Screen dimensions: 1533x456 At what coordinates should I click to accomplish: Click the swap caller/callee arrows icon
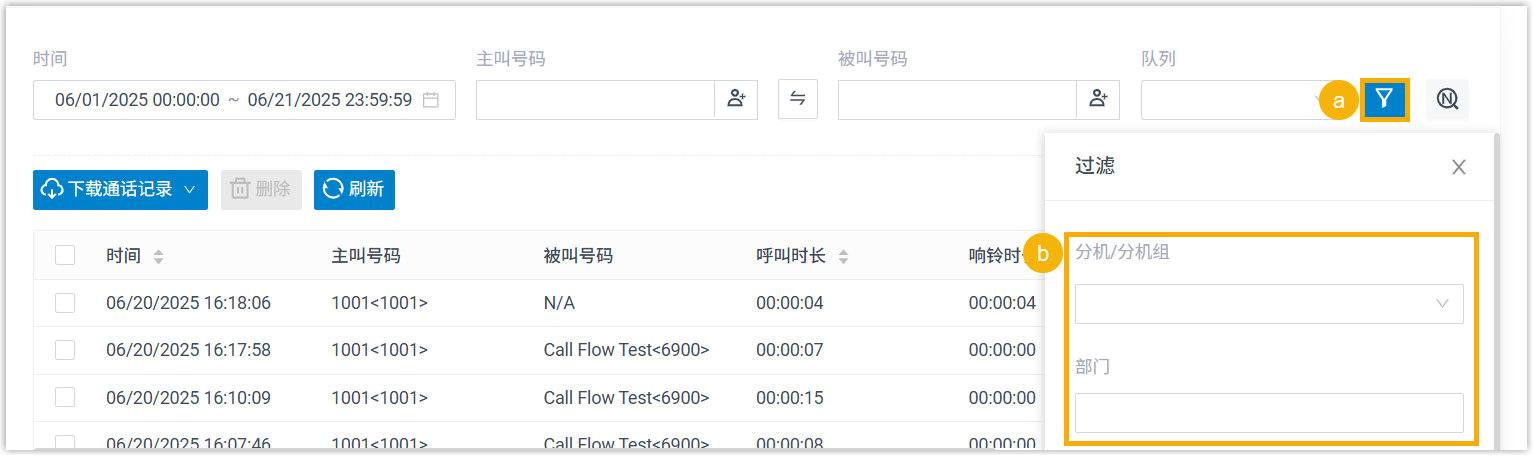(x=797, y=99)
